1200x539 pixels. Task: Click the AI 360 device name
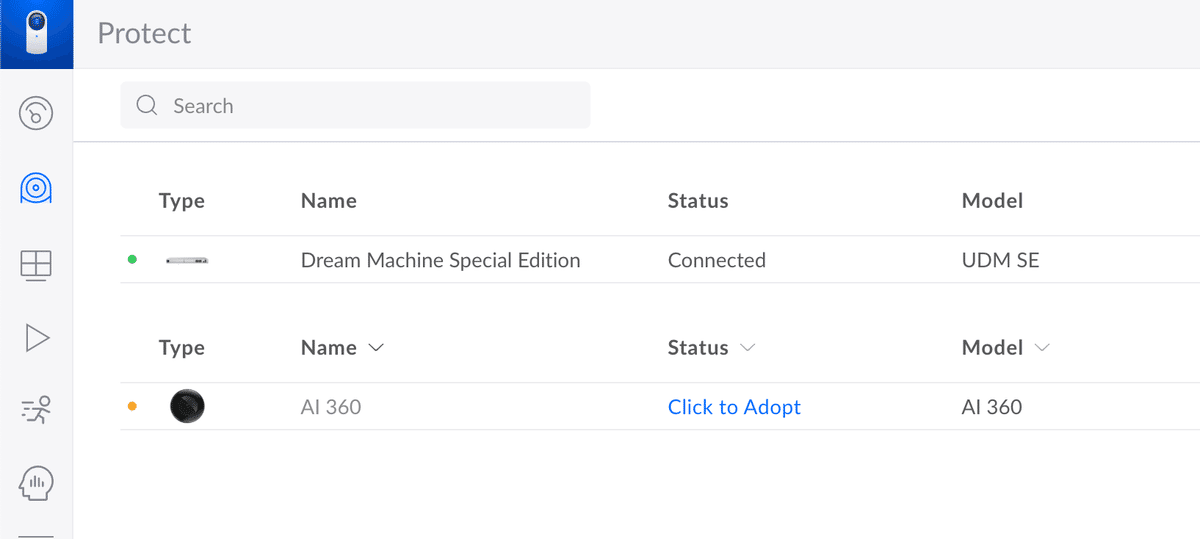331,407
